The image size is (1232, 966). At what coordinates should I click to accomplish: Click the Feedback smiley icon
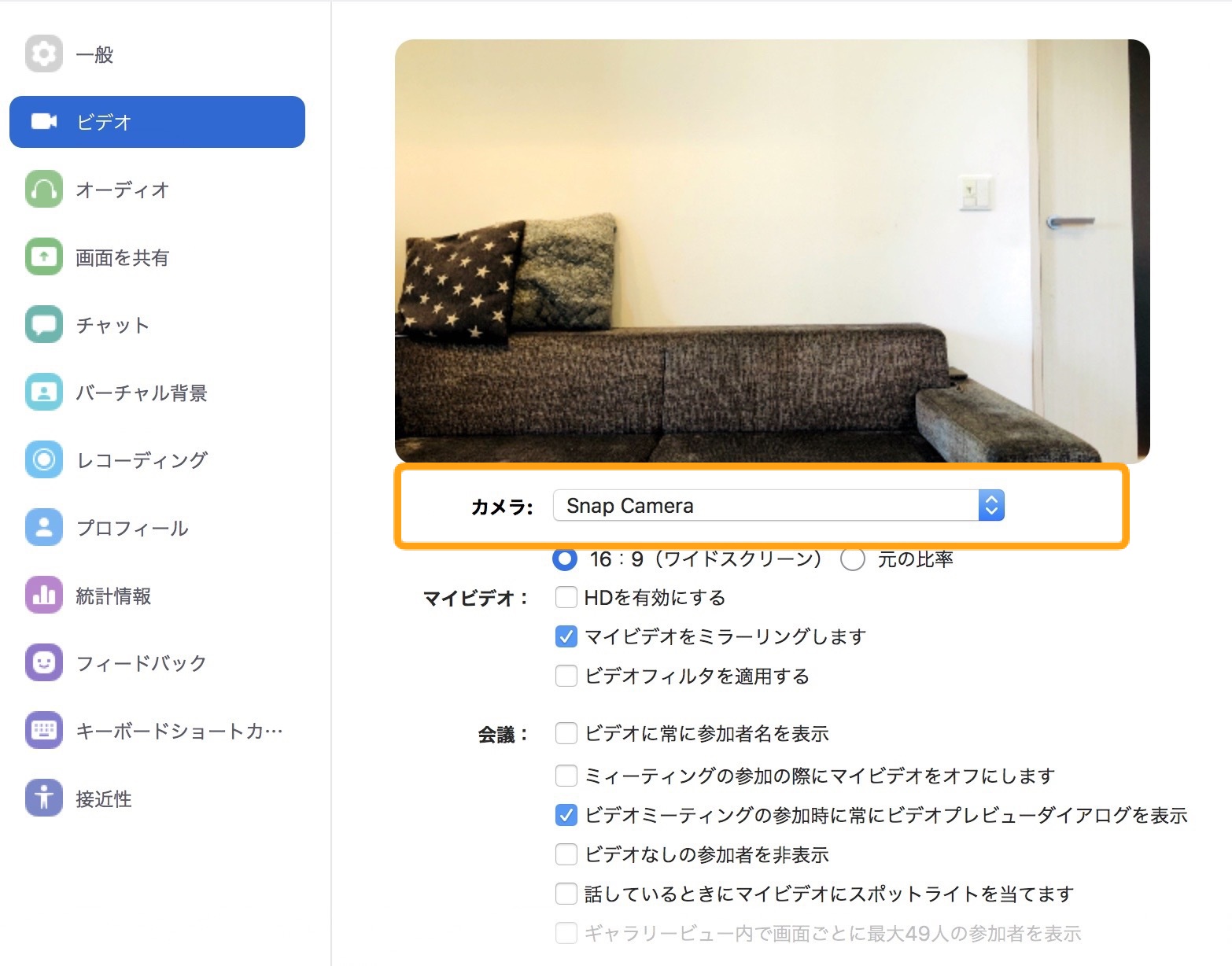click(44, 663)
